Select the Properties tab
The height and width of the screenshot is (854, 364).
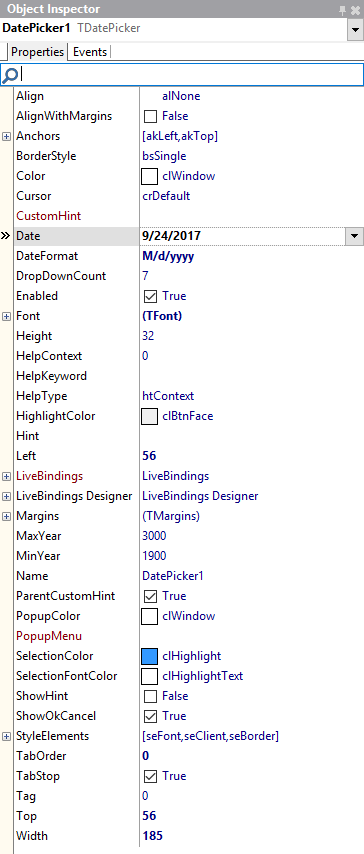click(37, 52)
